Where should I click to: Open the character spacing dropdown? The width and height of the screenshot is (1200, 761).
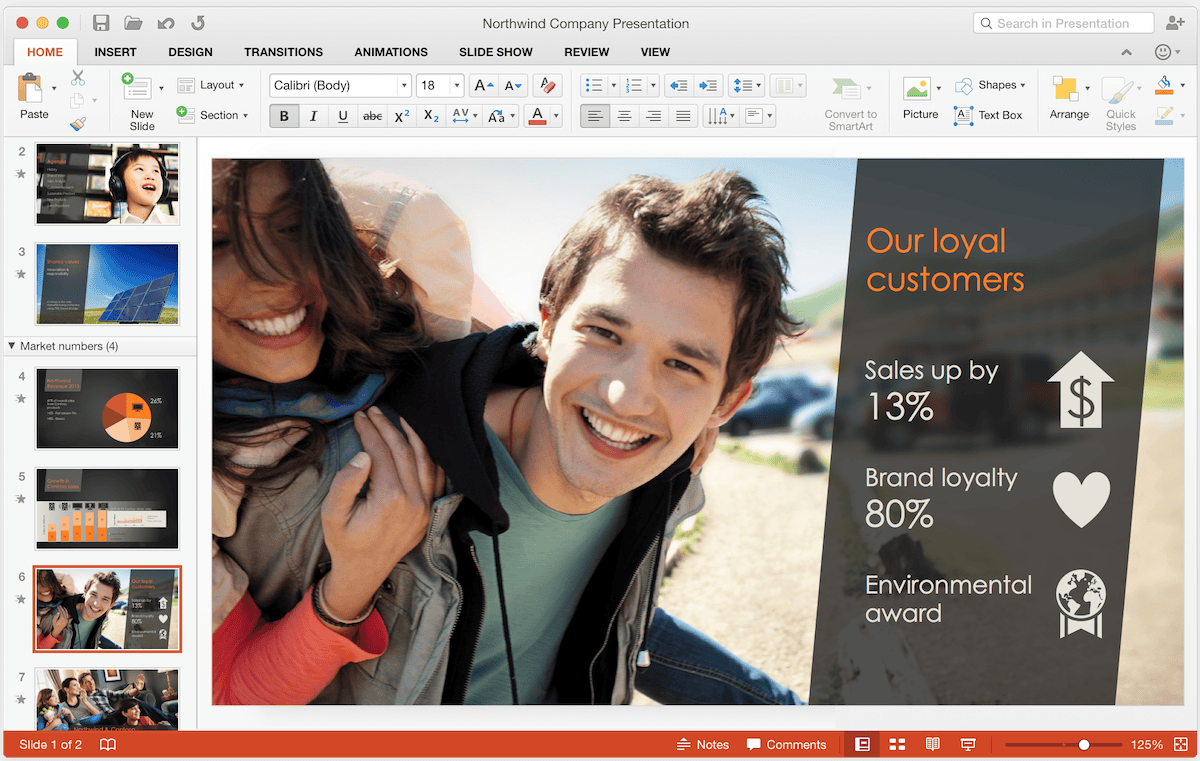(465, 116)
